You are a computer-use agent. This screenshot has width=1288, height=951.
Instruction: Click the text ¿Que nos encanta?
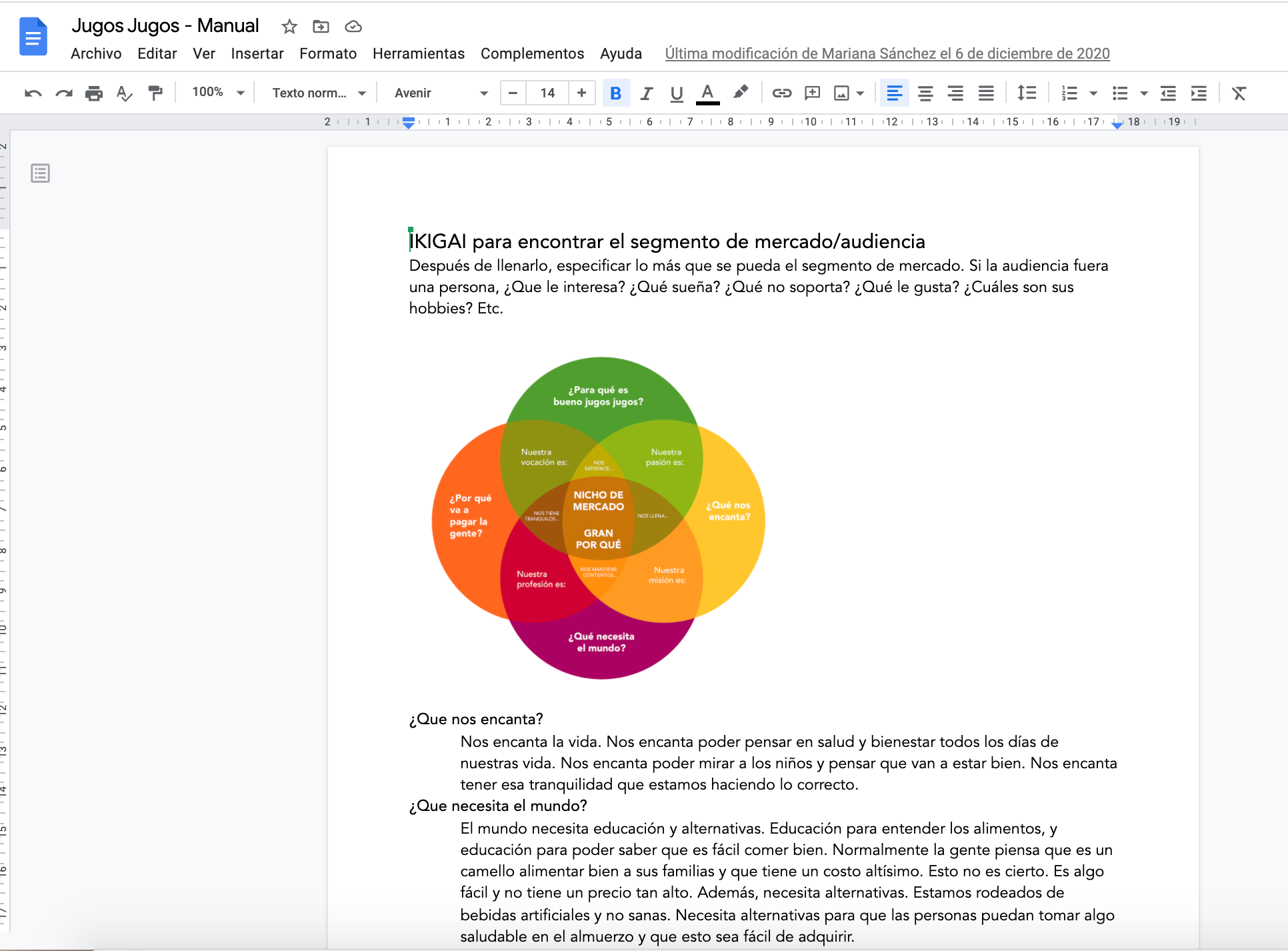tap(476, 719)
